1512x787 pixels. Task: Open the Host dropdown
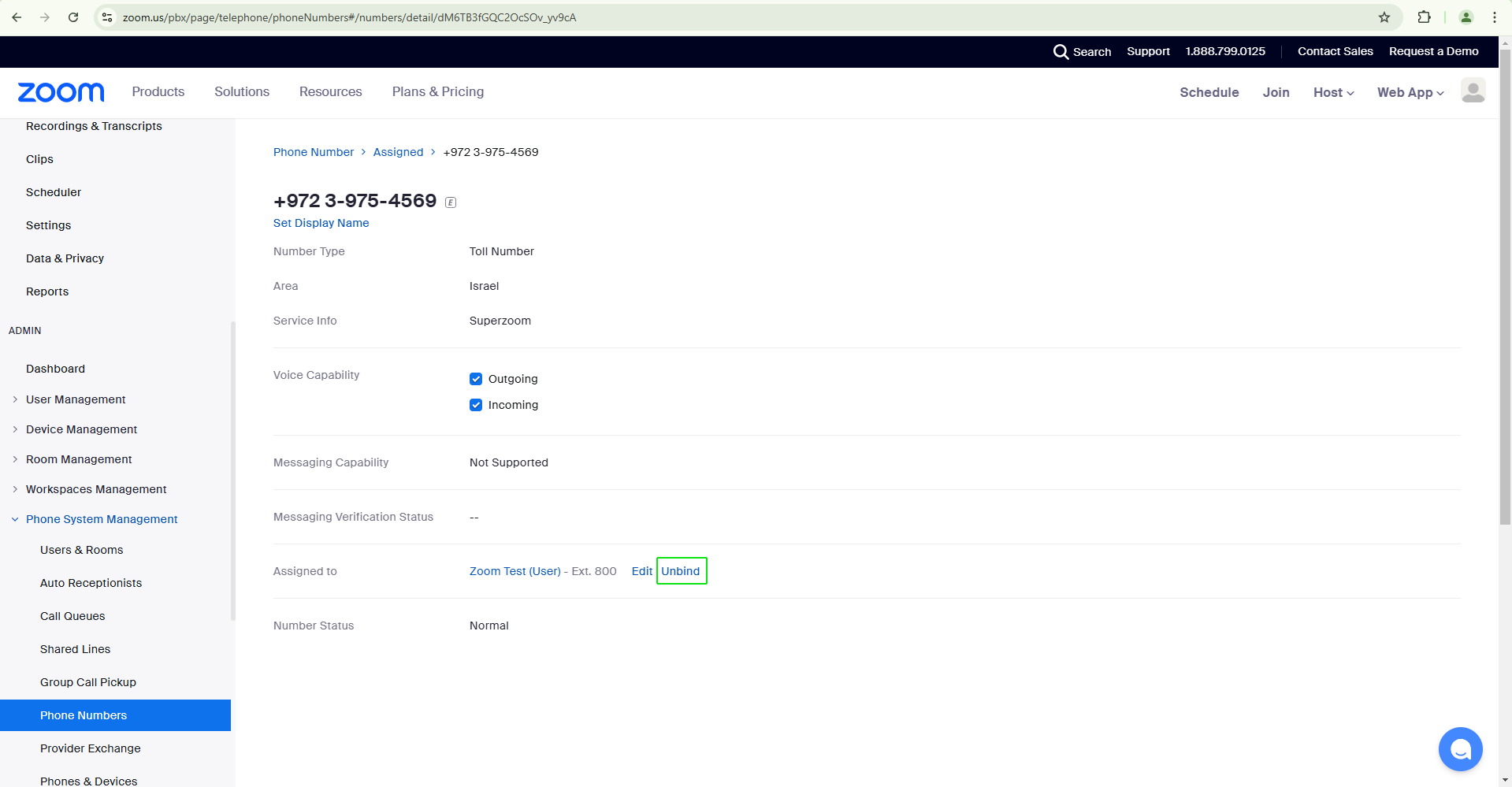coord(1333,92)
